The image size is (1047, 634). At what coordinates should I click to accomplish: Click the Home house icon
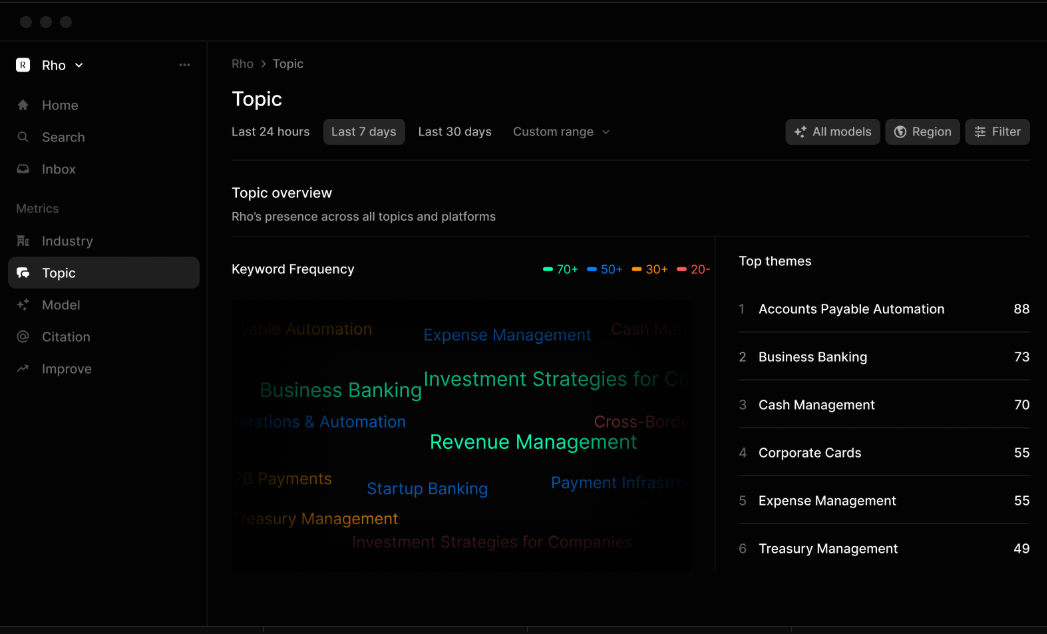pos(23,105)
